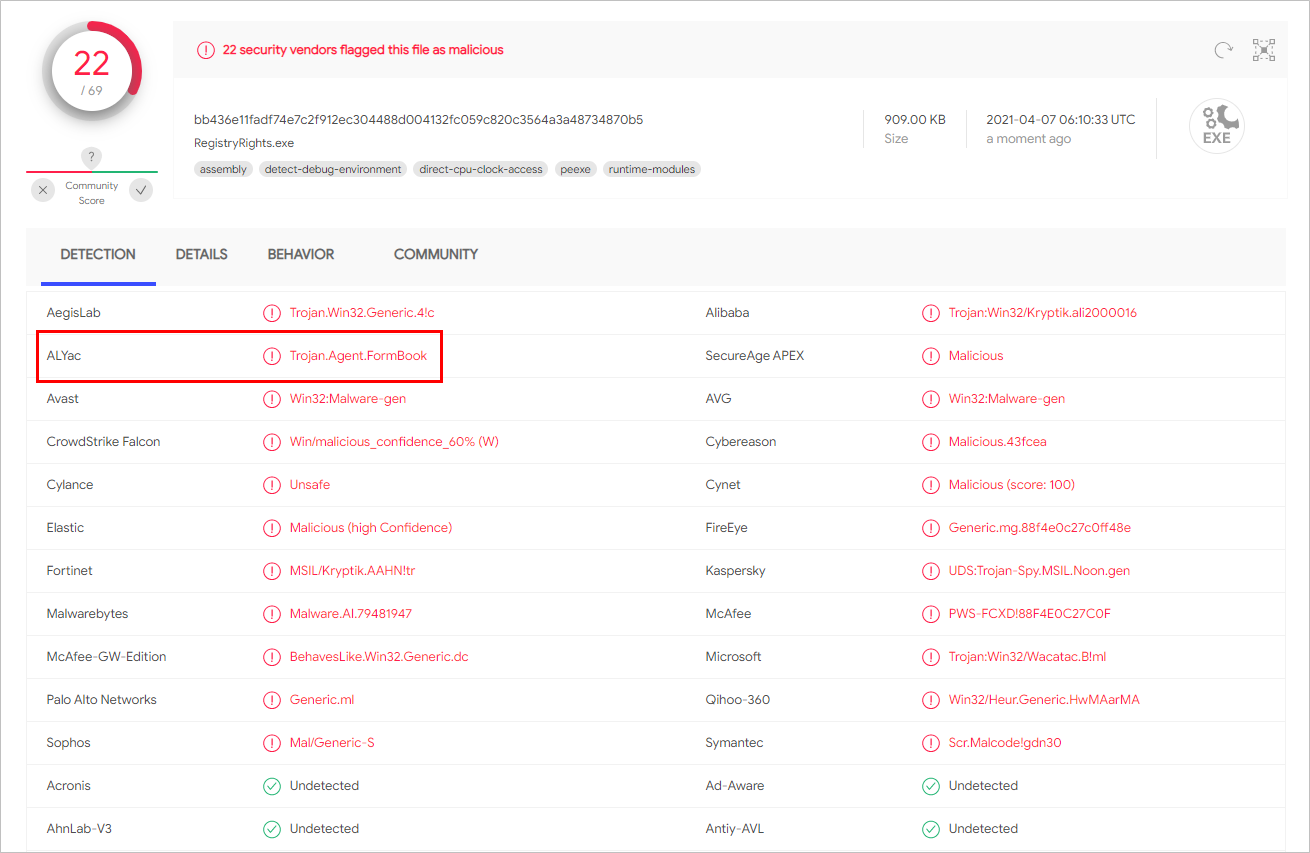Viewport: 1310px width, 853px height.
Task: Click the 2021-04-07 06:10:33 UTC timestamp
Action: (x=1061, y=120)
